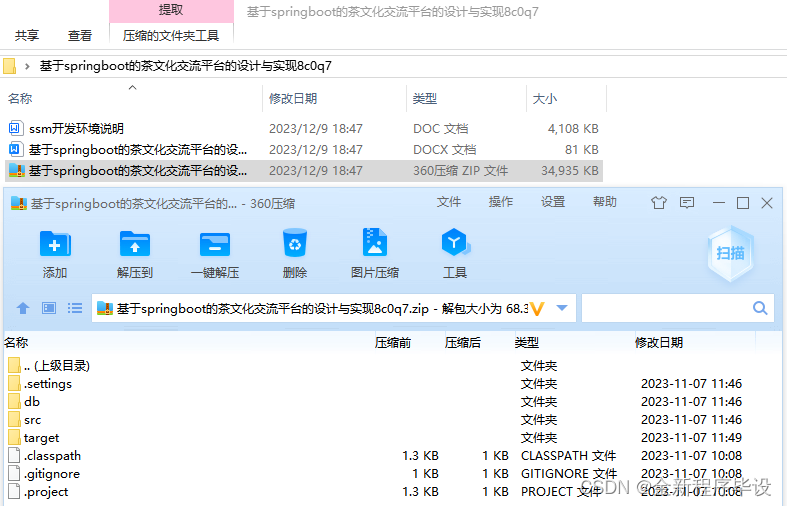Click the src folder icon
Screen dimensions: 787x506
[x=15, y=420]
